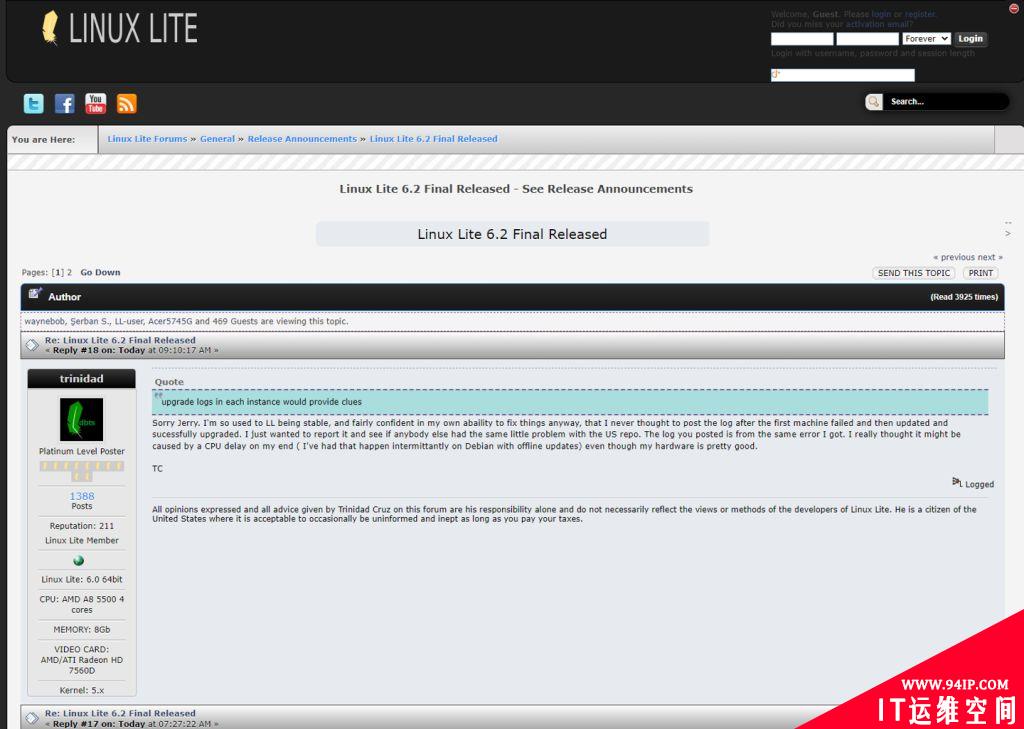The image size is (1024, 729).
Task: Click the Logged IP icon
Action: (957, 482)
